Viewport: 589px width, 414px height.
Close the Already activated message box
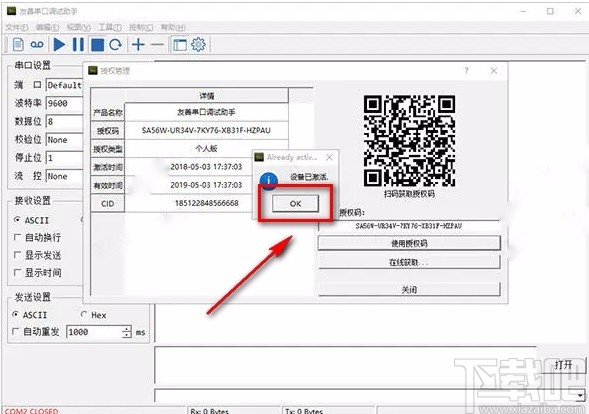(329, 157)
